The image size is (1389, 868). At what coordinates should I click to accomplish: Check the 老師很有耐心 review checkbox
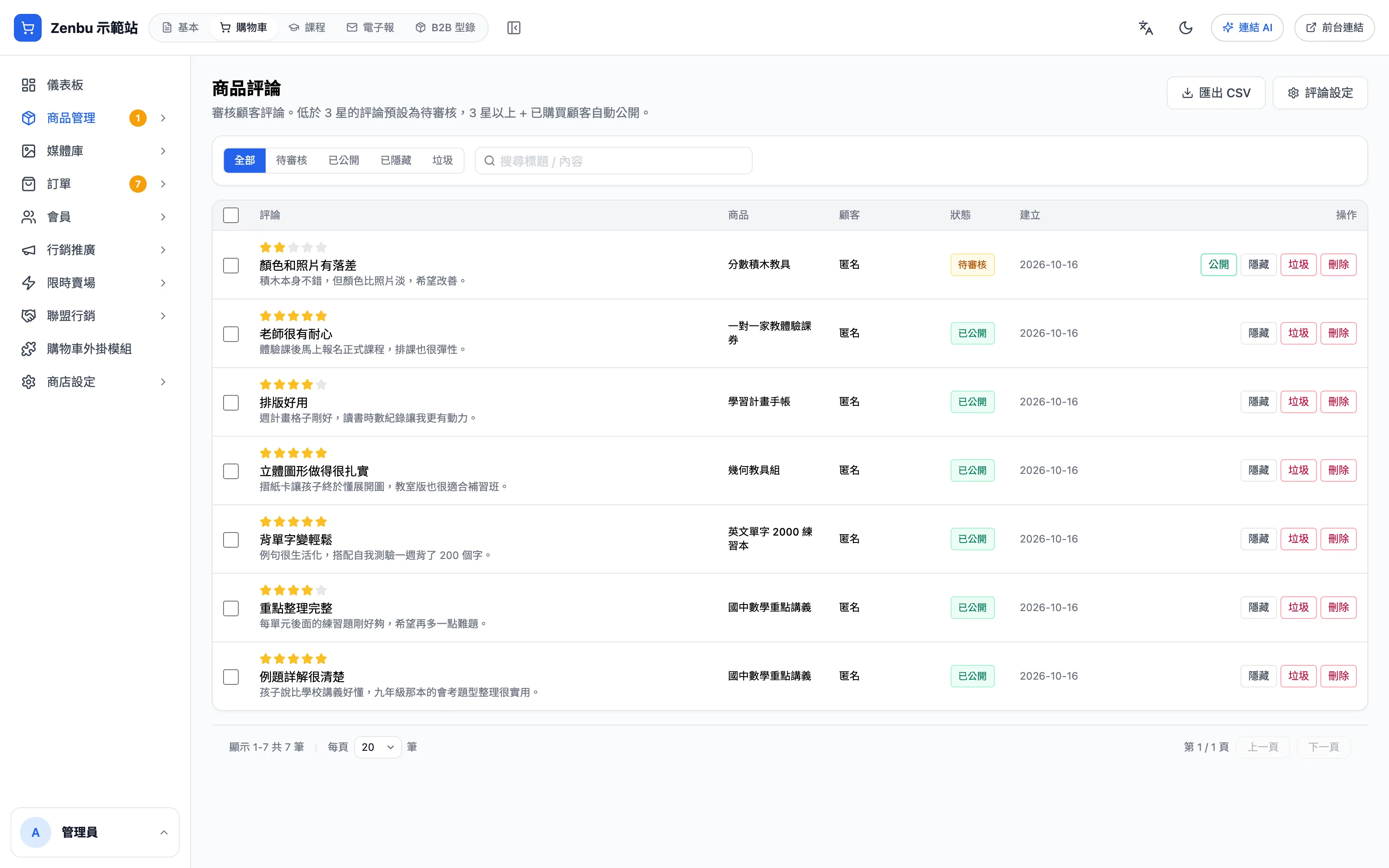click(231, 334)
